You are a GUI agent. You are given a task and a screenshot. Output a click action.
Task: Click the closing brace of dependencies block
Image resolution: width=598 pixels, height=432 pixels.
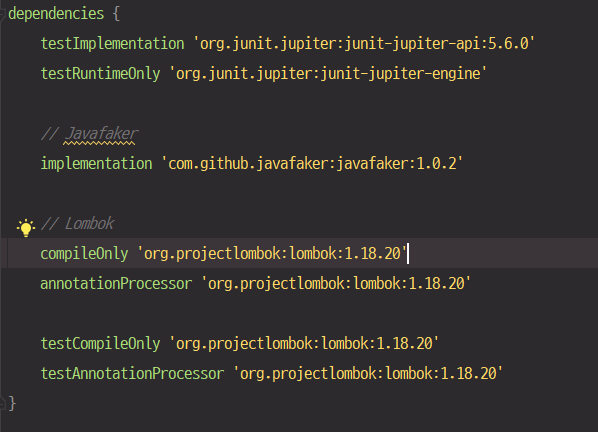12,403
